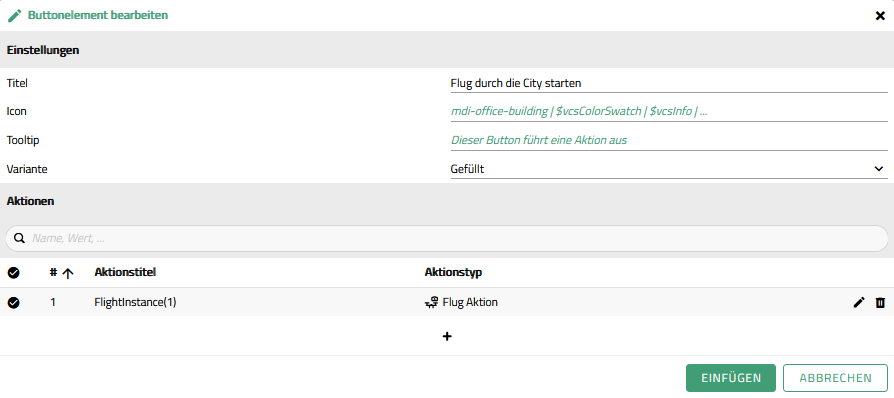Focus the Icon input field
Screen dimensions: 894x398
pyautogui.click(x=669, y=112)
